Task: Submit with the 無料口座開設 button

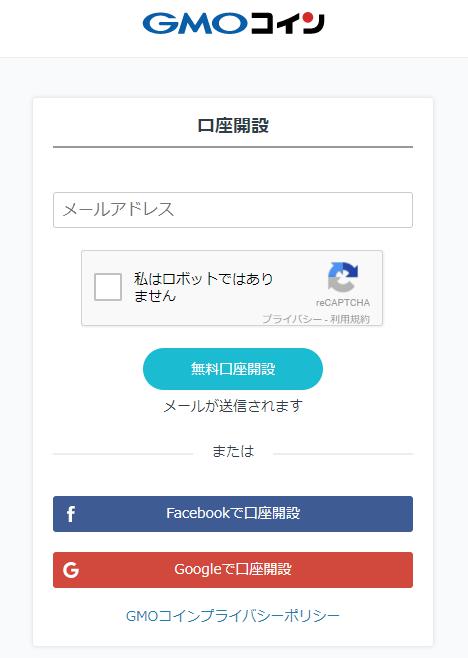Action: 233,369
